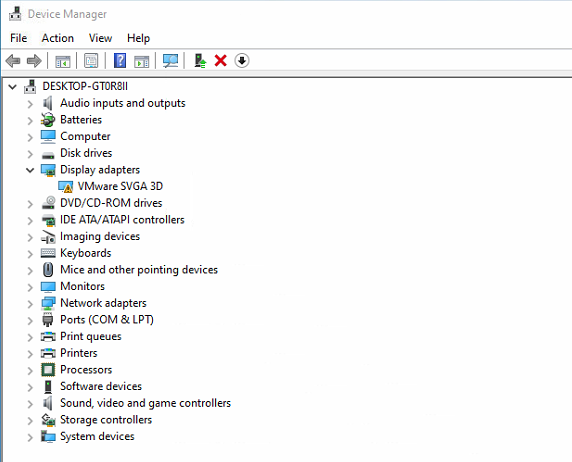Select the VMware SVGA 3D device

tap(120, 186)
